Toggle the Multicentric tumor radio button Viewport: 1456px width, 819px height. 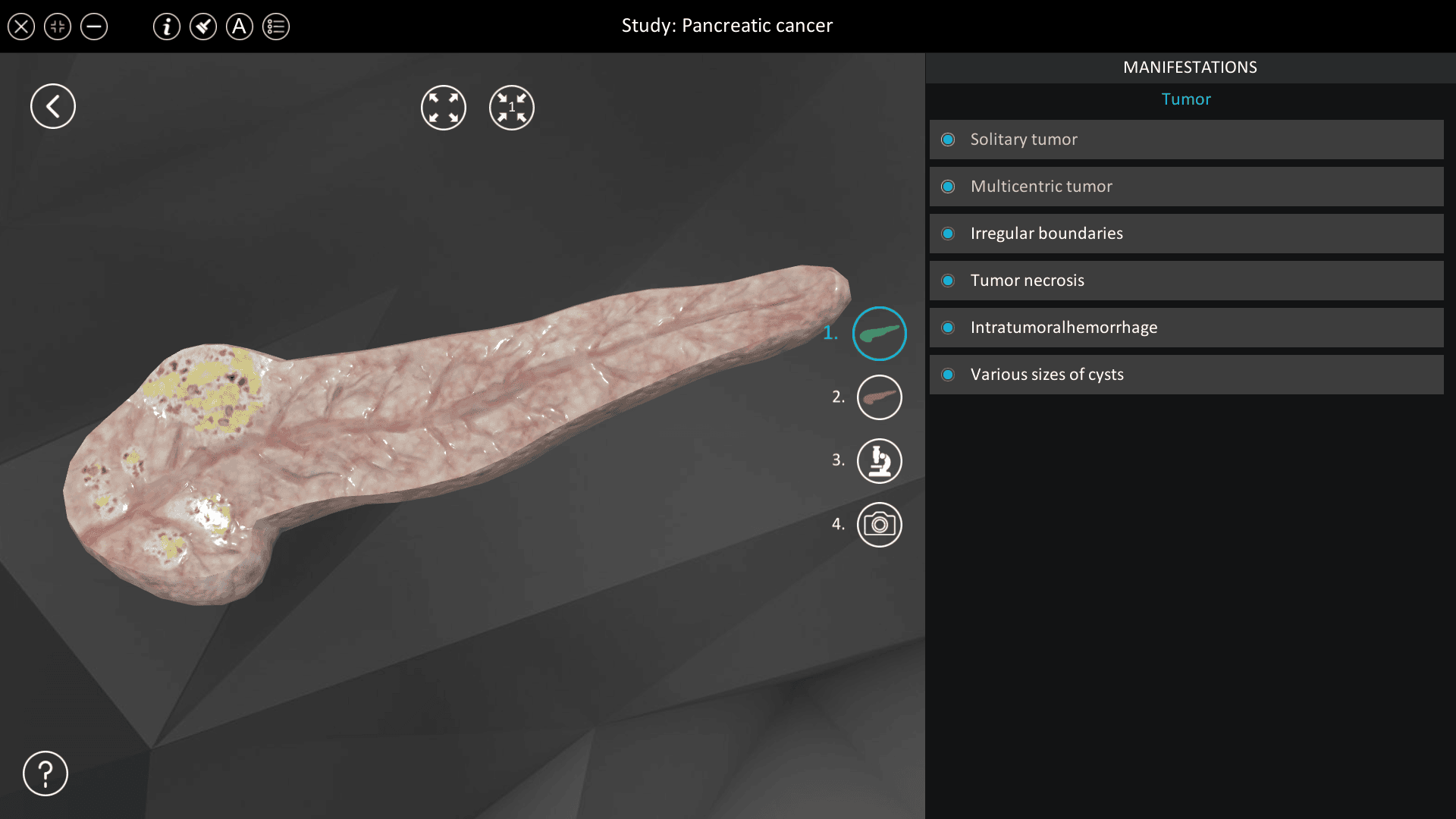(x=948, y=187)
